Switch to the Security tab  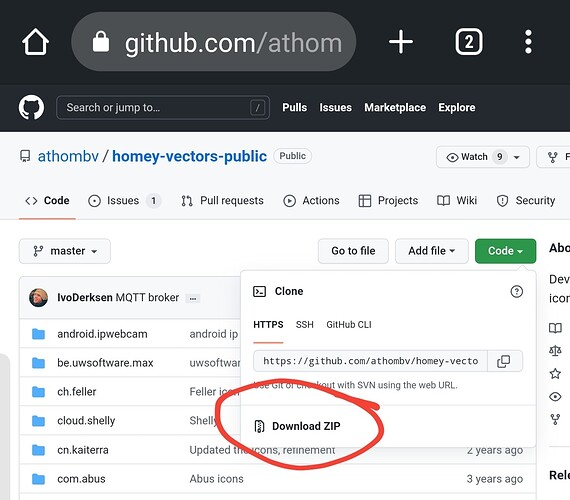pos(526,201)
